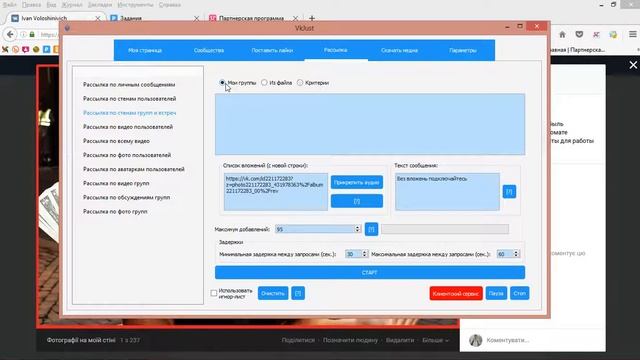The width and height of the screenshot is (640, 360).
Task: Select Рассылка по аватаркам пользователей
Action: pos(133,169)
